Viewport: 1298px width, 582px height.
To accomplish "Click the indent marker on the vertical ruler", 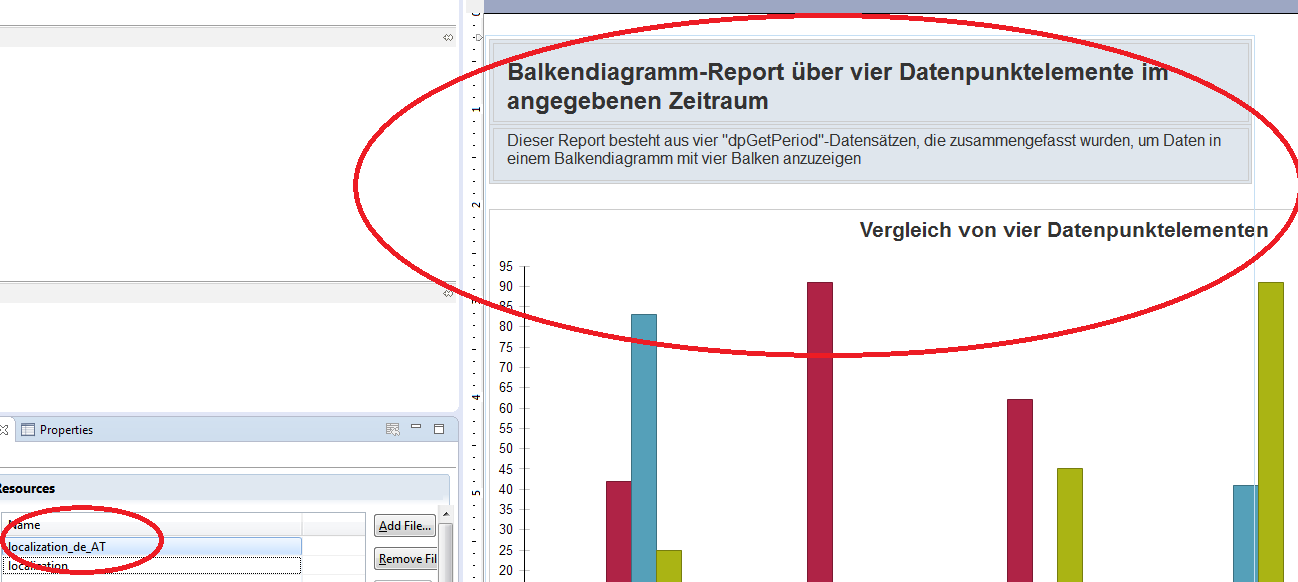I will [478, 37].
